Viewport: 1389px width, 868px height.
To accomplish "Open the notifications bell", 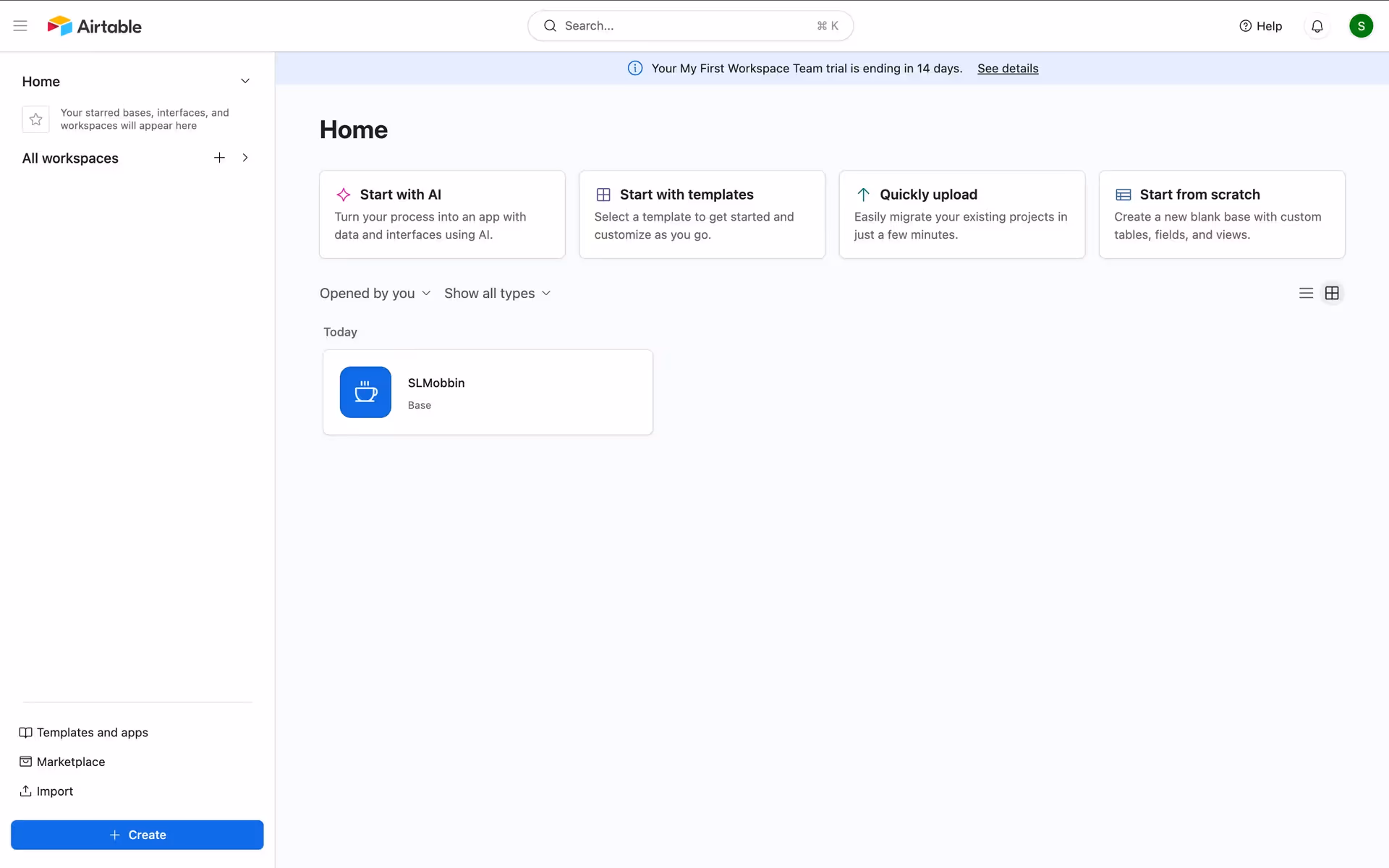I will click(x=1317, y=26).
